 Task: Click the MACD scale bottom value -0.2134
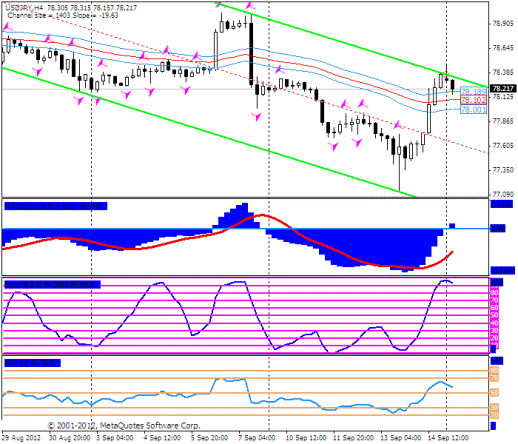click(503, 270)
